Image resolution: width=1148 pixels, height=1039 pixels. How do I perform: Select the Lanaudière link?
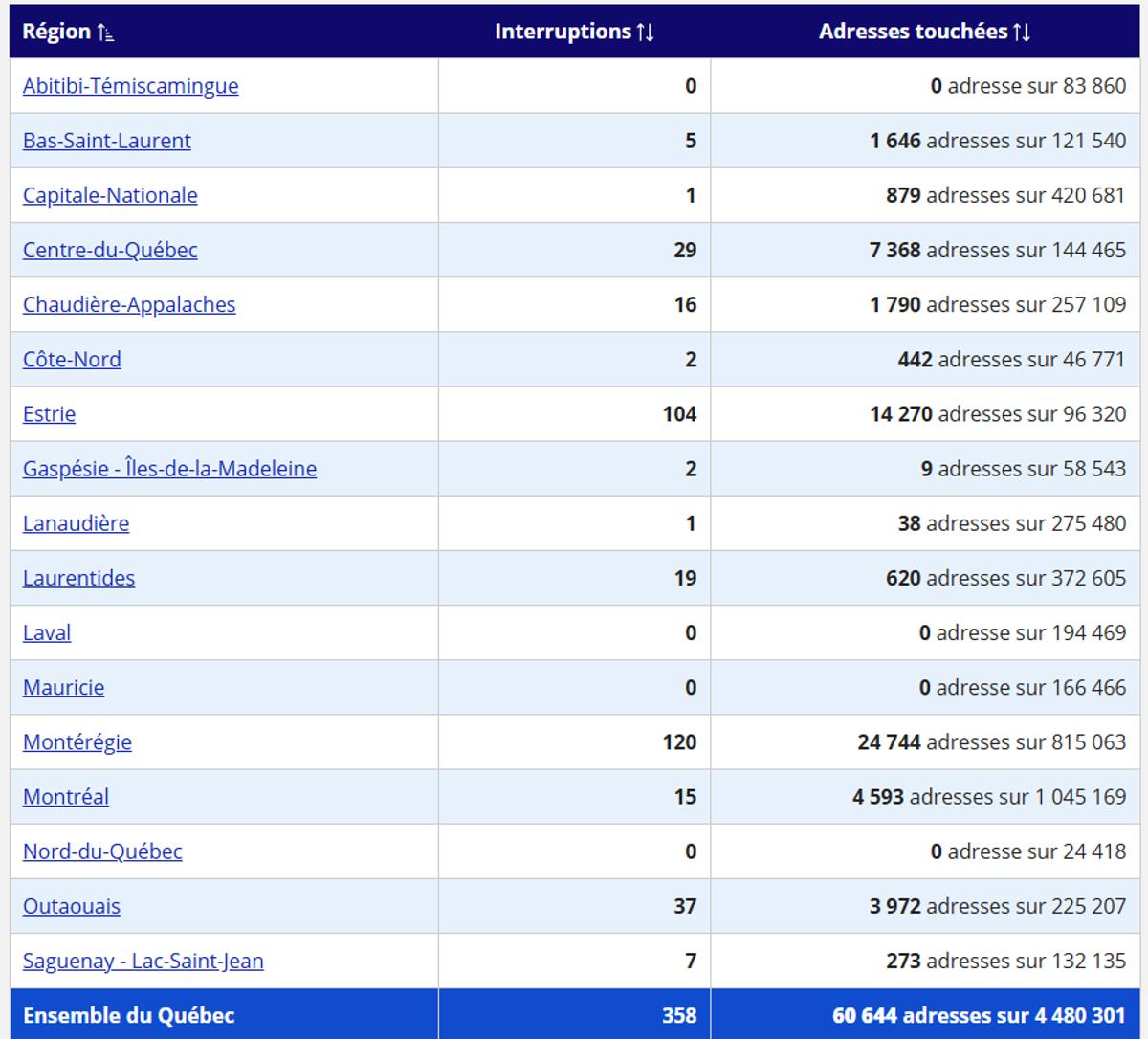pos(76,522)
